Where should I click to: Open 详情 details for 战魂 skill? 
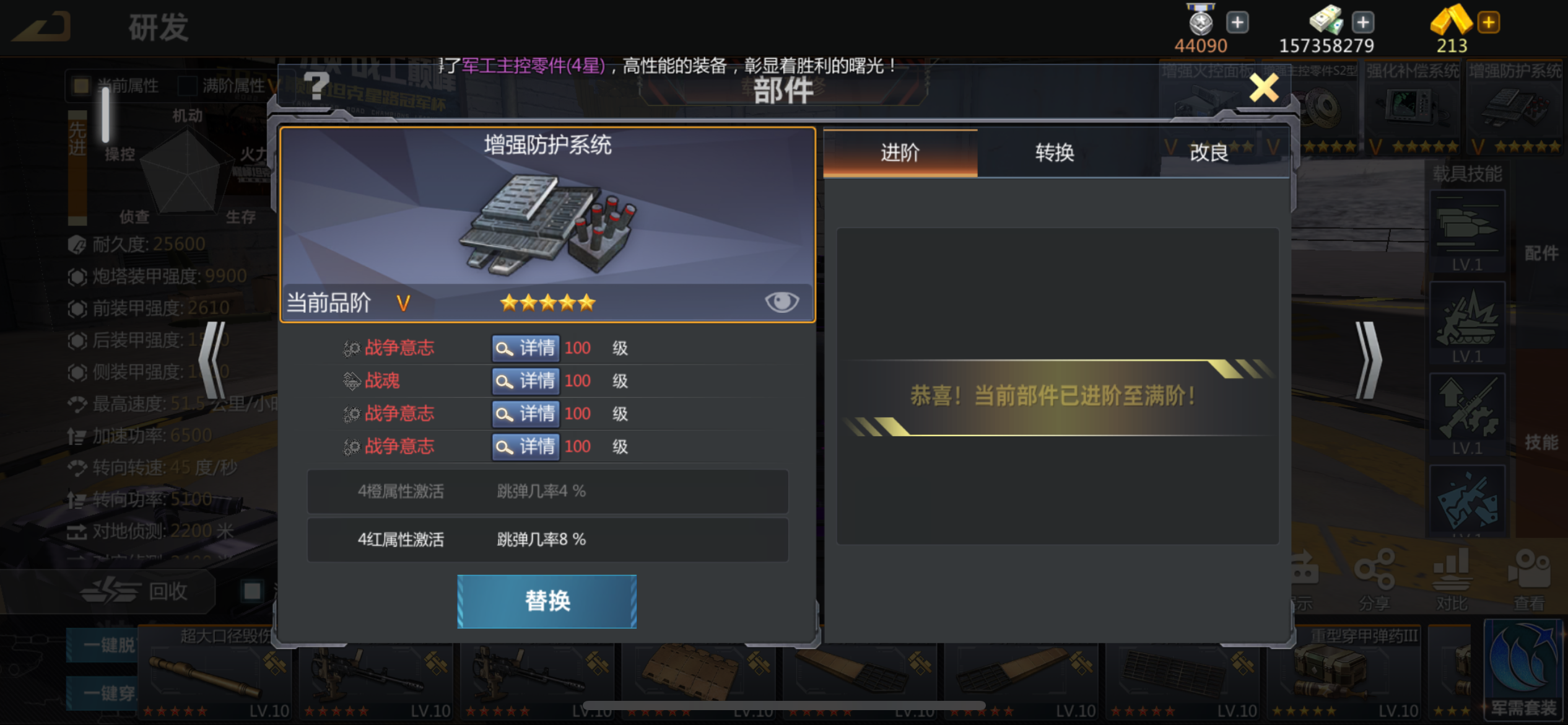coord(526,380)
